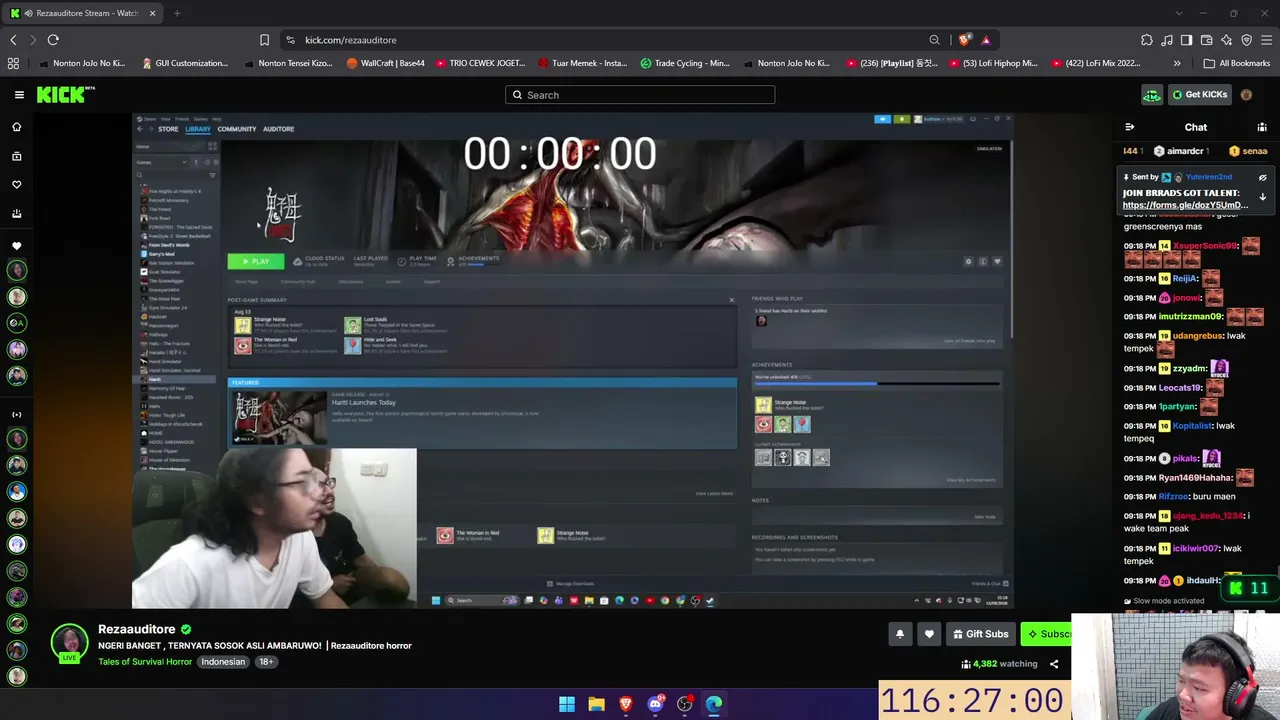Zoom icon in the address bar

(x=934, y=40)
